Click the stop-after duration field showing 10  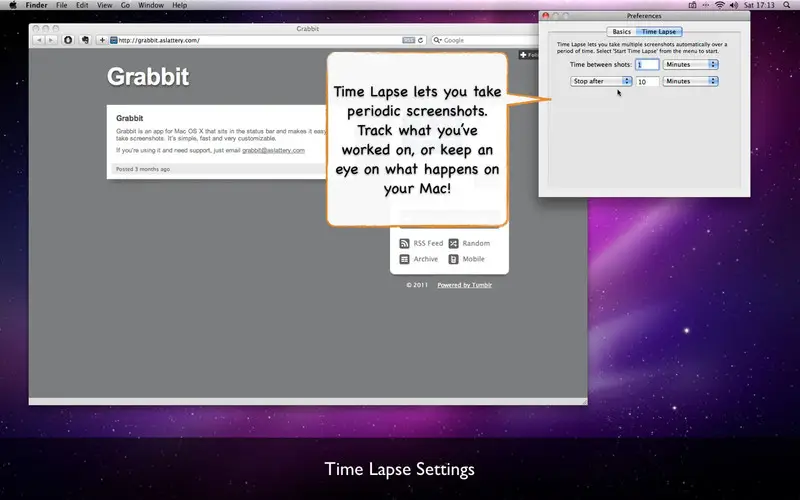point(647,82)
